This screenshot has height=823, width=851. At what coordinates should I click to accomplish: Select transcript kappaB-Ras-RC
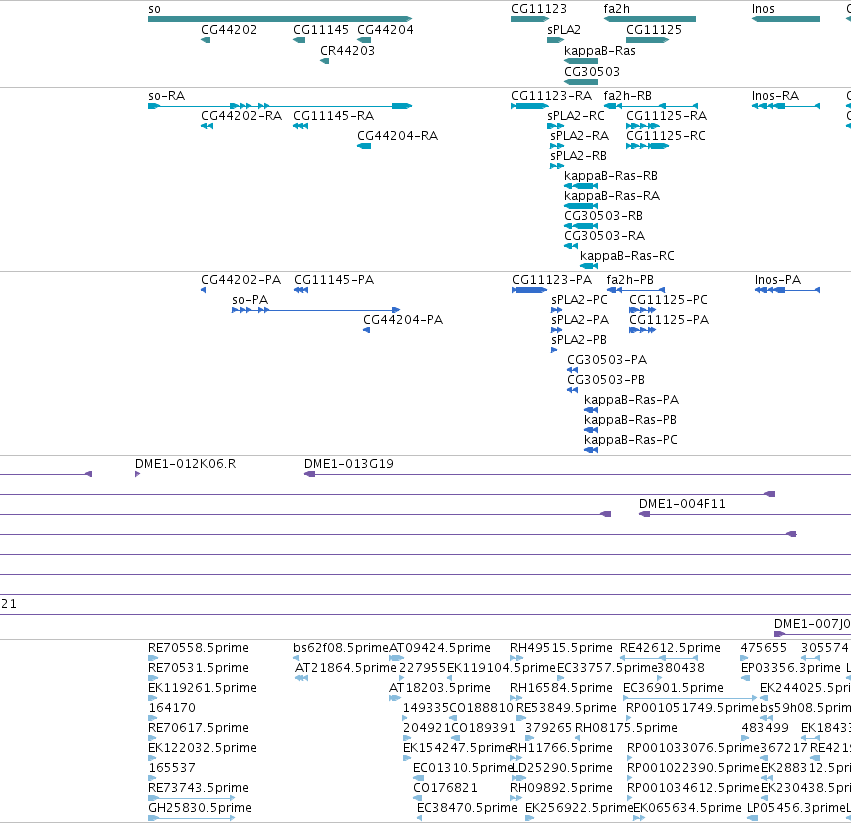pos(627,256)
